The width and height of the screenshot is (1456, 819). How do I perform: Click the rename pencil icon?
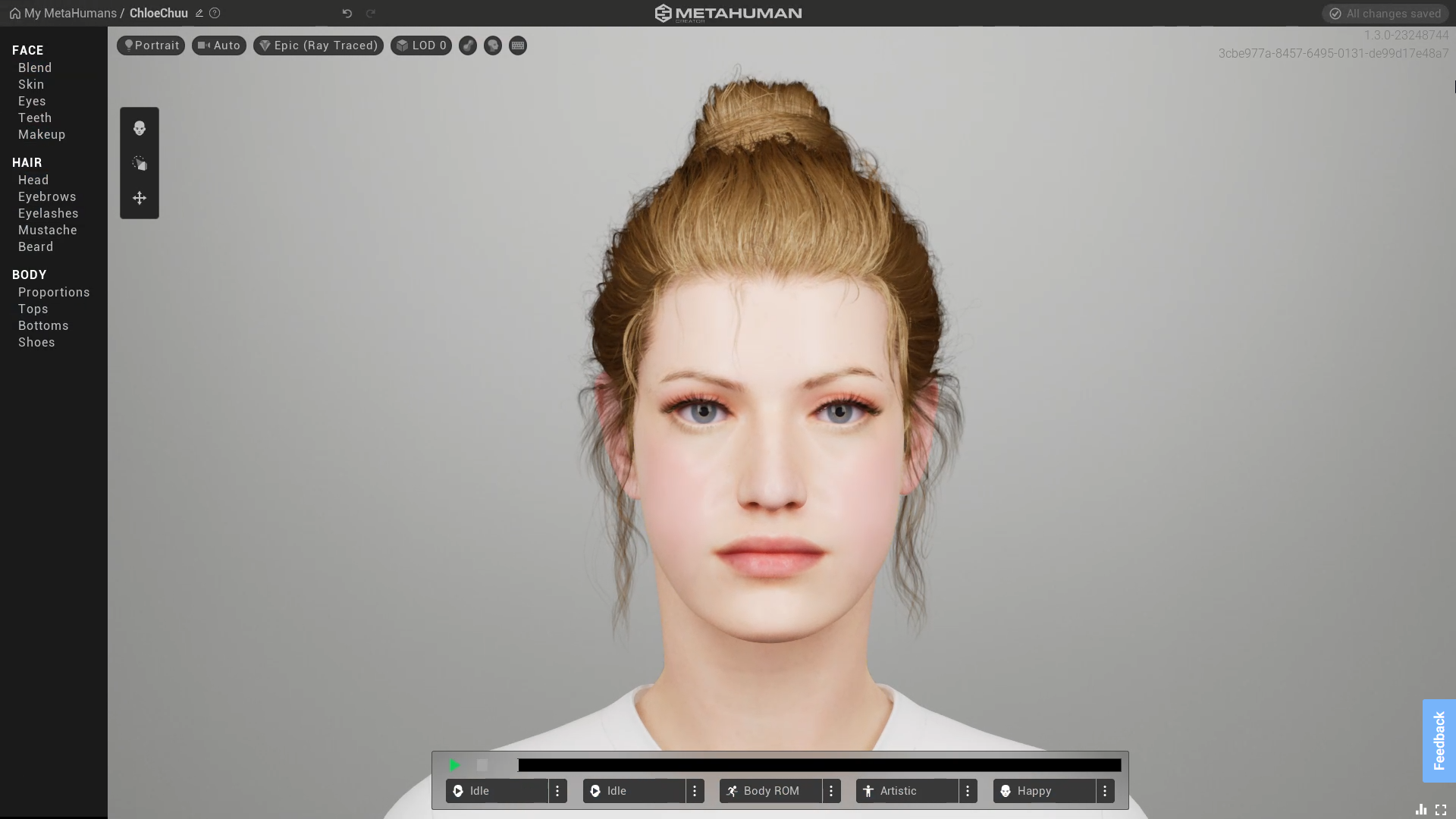coord(199,13)
